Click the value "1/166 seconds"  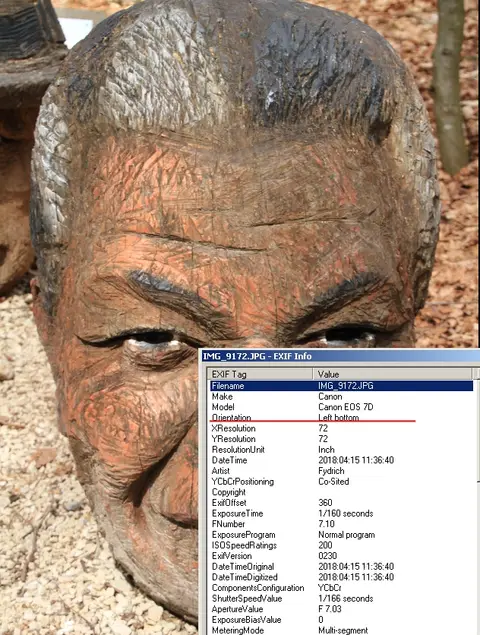pyautogui.click(x=346, y=599)
